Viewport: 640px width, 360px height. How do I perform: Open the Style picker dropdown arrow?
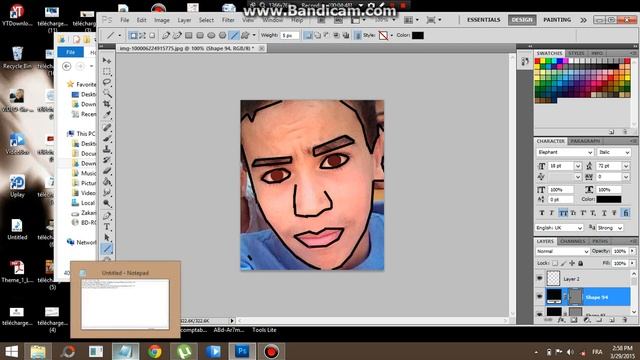[391, 36]
